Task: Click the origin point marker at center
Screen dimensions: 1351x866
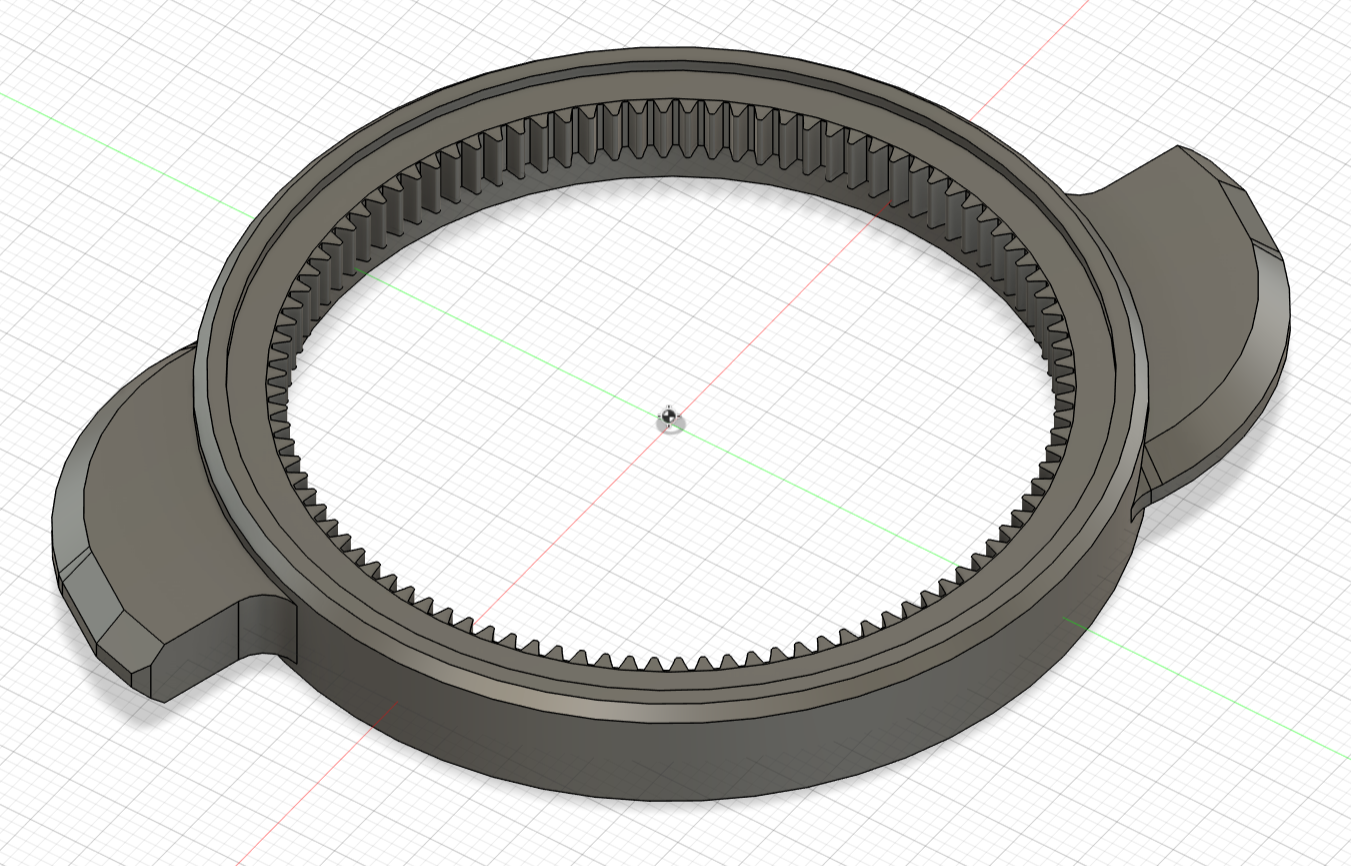Action: [669, 418]
